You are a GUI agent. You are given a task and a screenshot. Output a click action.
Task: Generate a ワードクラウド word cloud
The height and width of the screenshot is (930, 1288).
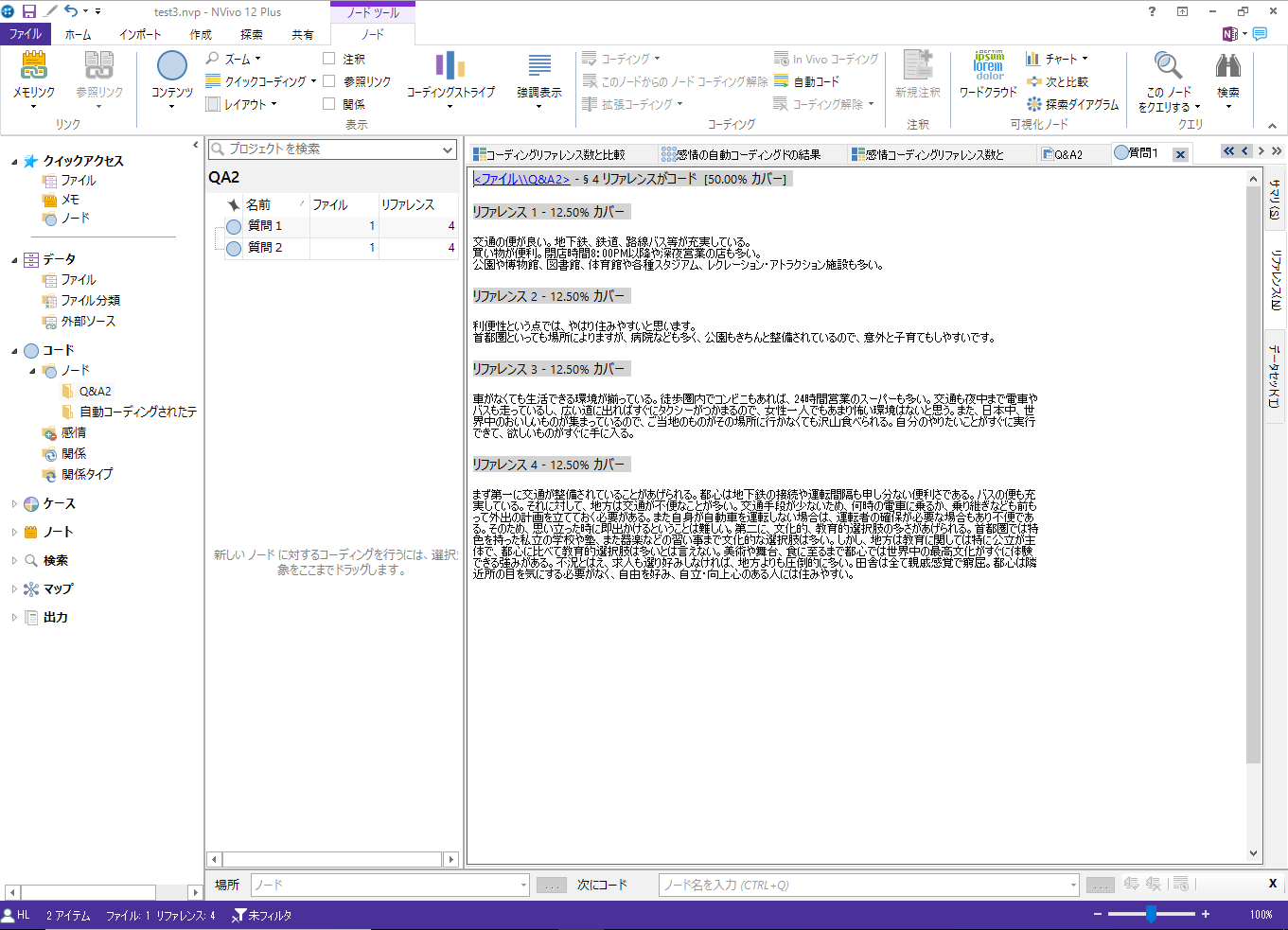(988, 66)
